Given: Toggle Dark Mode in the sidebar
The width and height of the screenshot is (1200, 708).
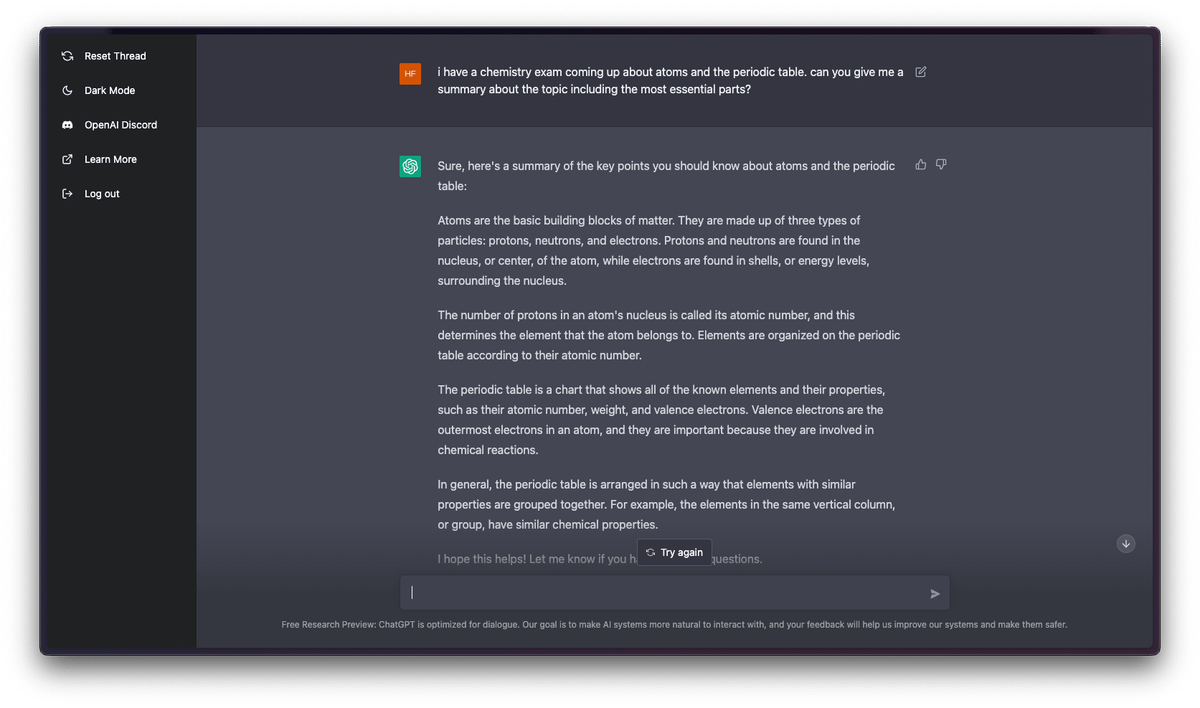Looking at the screenshot, I should (109, 91).
